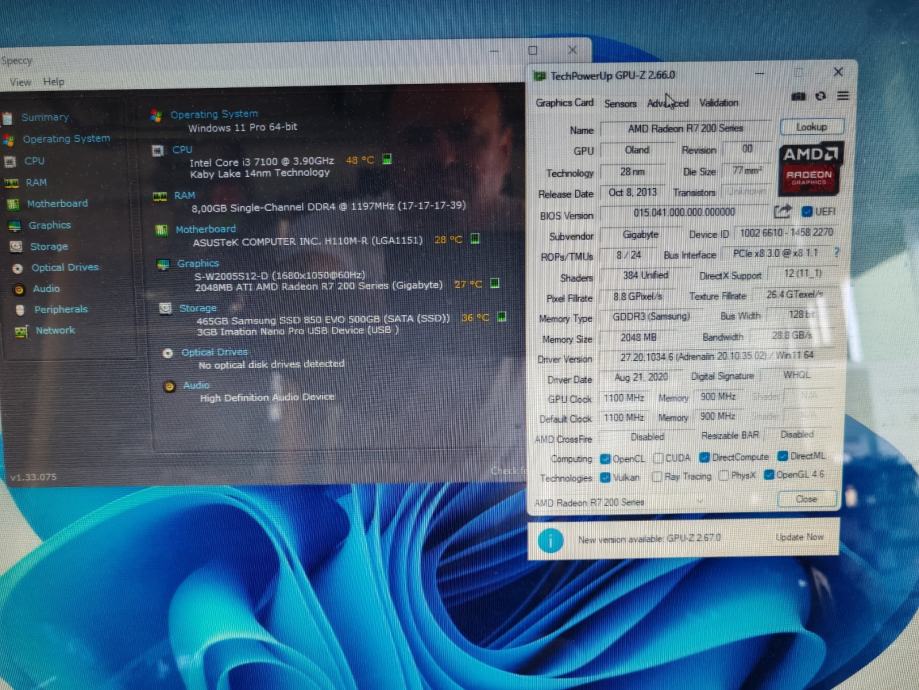919x690 pixels.
Task: Toggle the DirectML checkbox
Action: [x=782, y=456]
